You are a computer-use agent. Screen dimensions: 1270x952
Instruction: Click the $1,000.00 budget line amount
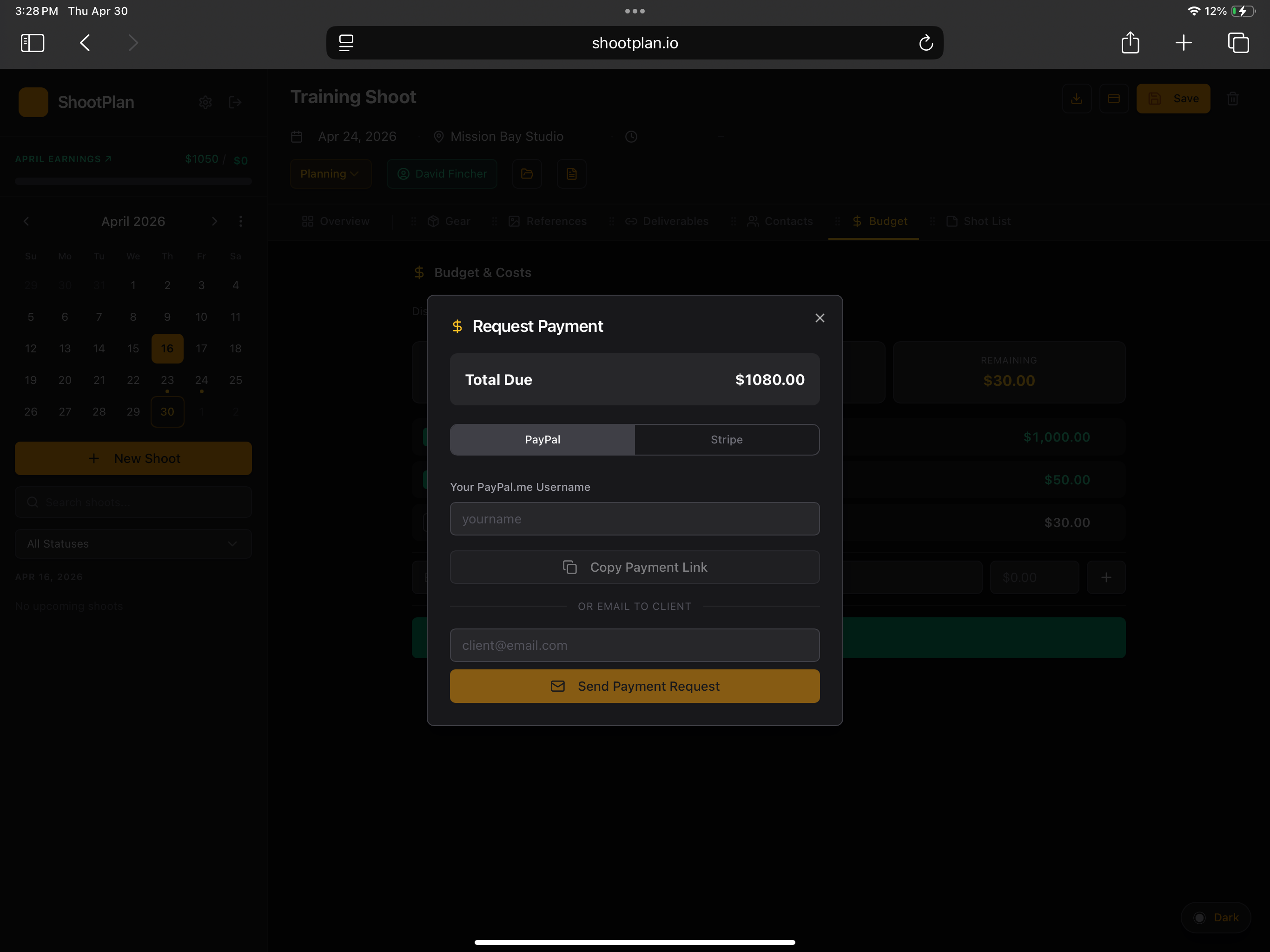tap(1057, 437)
